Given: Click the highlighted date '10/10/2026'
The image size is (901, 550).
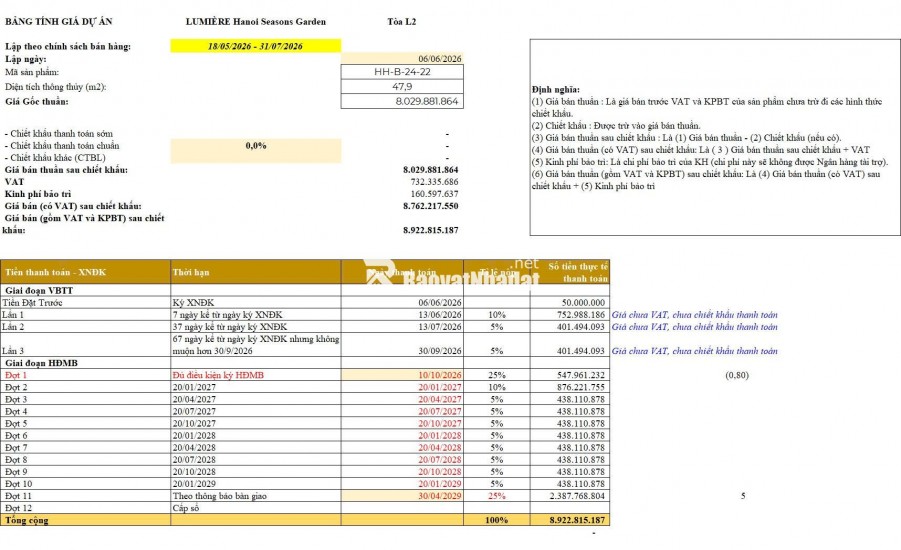Looking at the screenshot, I should pos(402,375).
